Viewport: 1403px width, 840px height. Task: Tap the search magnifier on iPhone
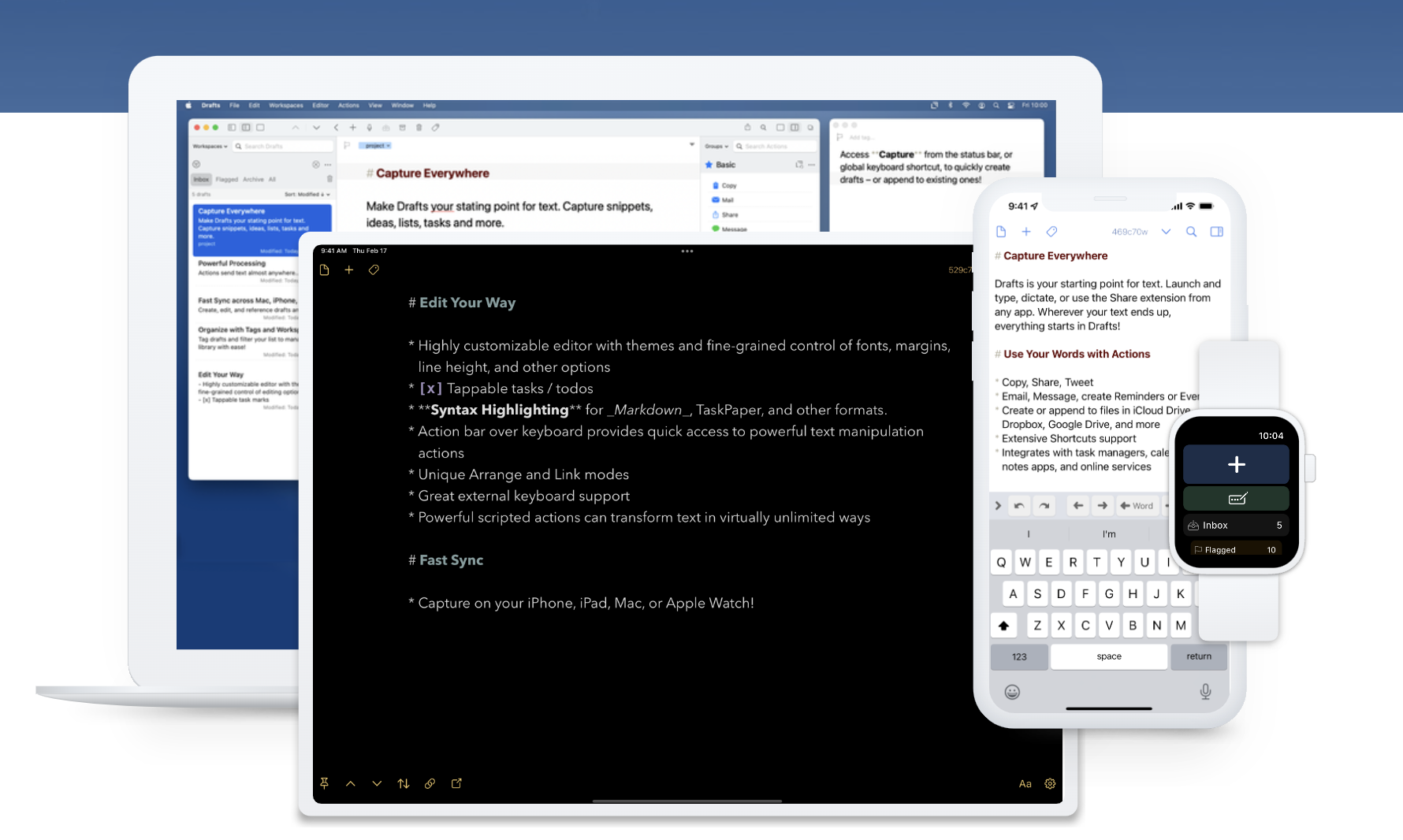[x=1191, y=232]
